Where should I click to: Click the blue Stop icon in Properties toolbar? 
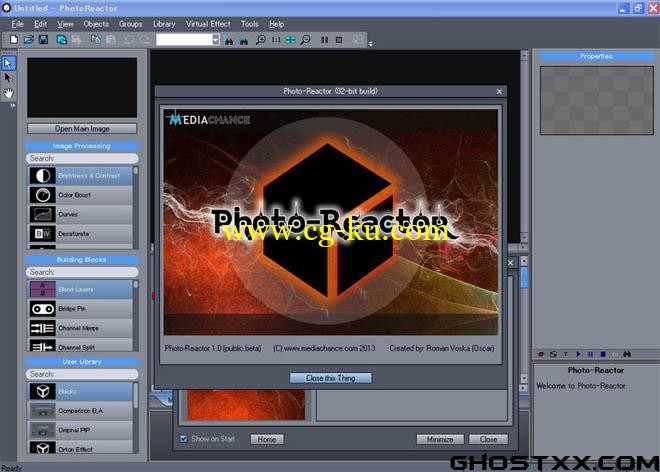(603, 354)
